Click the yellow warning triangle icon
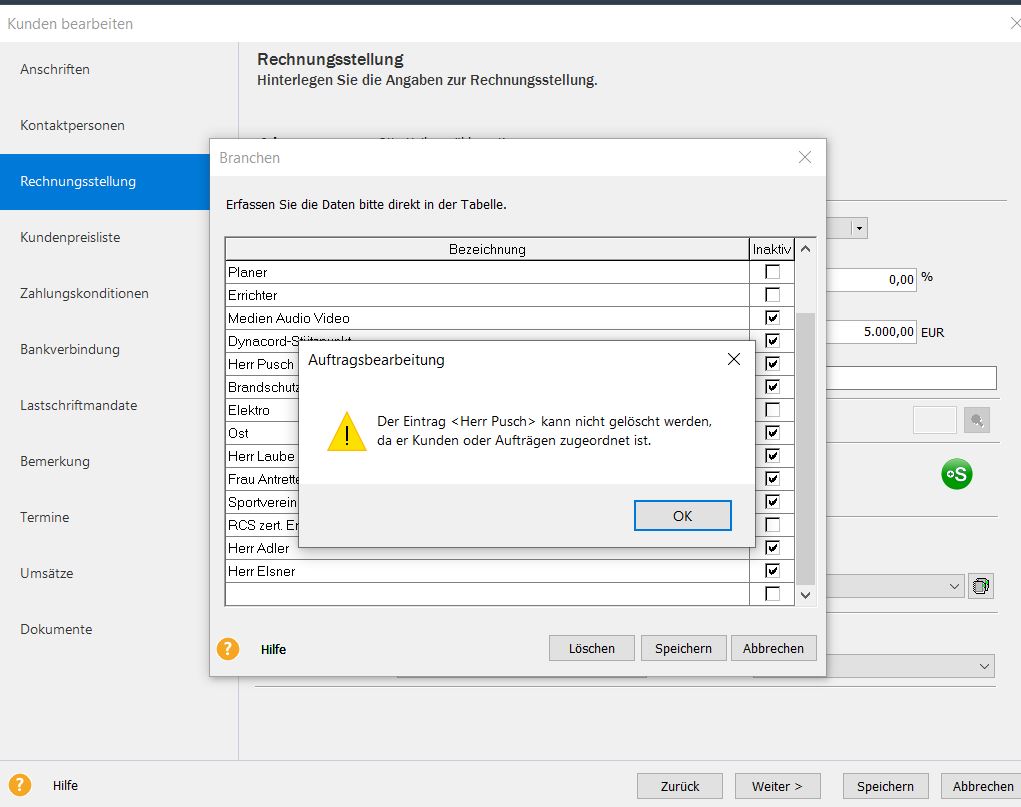 pyautogui.click(x=347, y=431)
